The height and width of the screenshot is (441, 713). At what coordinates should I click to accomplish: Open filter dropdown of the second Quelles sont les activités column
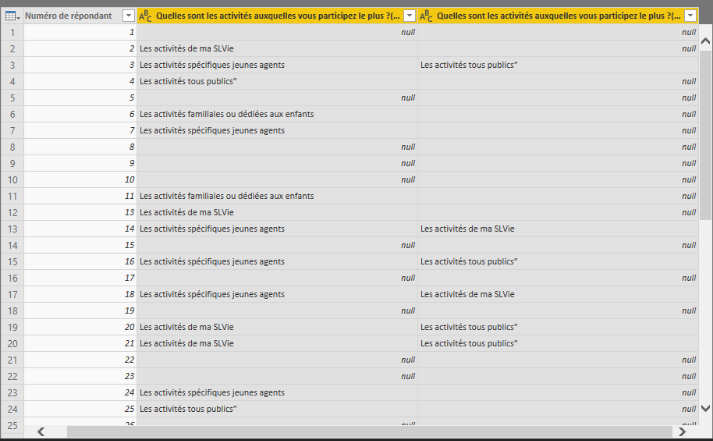click(691, 16)
